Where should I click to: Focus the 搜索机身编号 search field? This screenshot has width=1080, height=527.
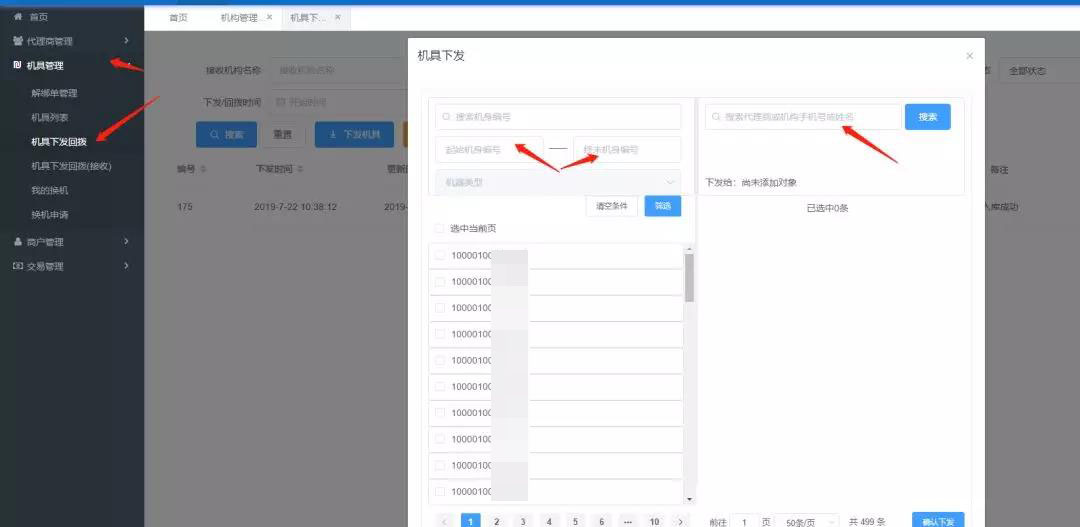(558, 117)
